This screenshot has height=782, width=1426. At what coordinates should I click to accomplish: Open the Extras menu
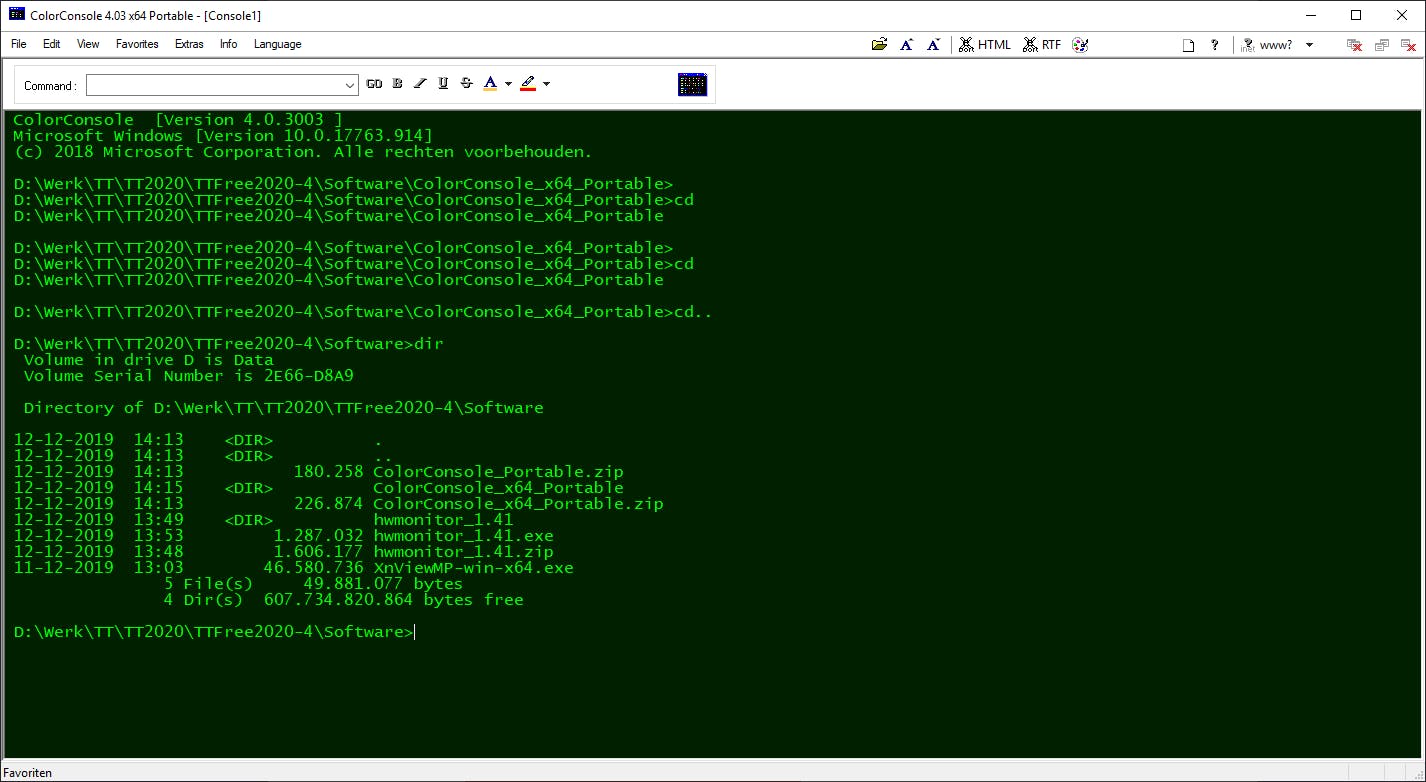click(189, 44)
